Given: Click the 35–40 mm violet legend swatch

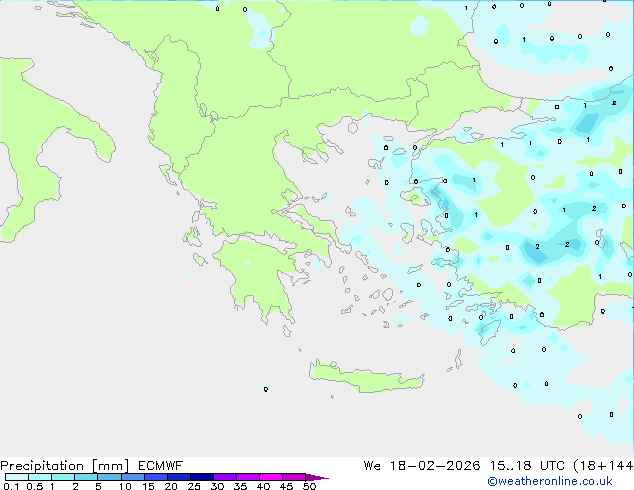Looking at the screenshot, I should pyautogui.click(x=248, y=477).
